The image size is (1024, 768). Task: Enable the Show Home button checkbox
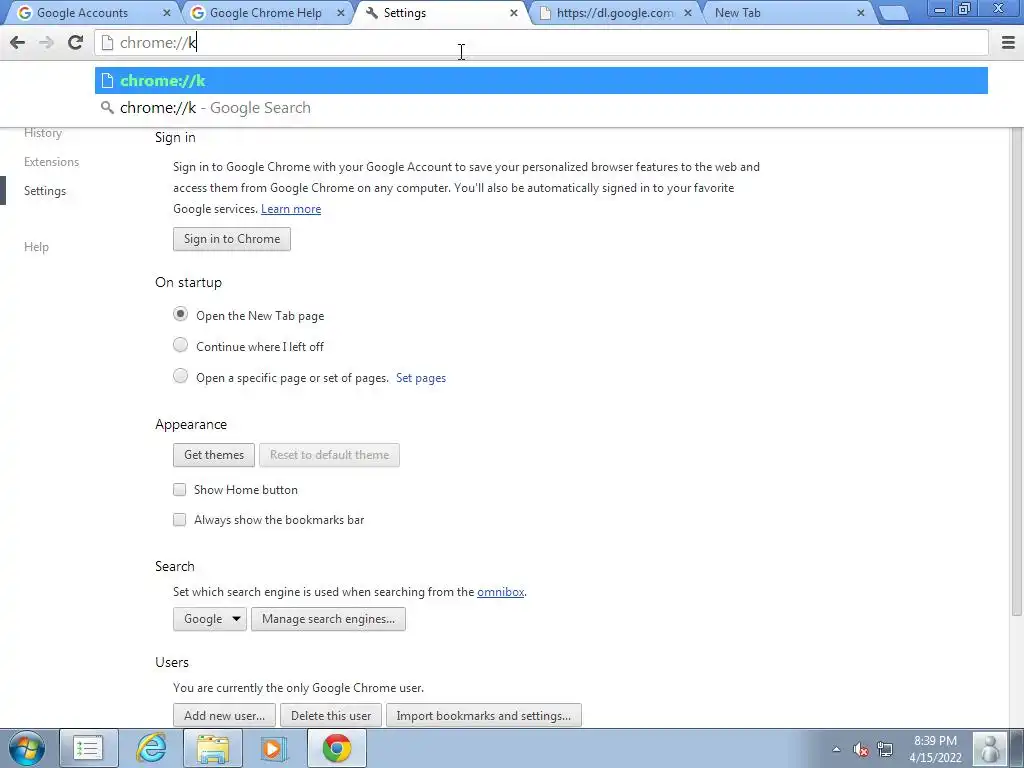[x=180, y=490]
